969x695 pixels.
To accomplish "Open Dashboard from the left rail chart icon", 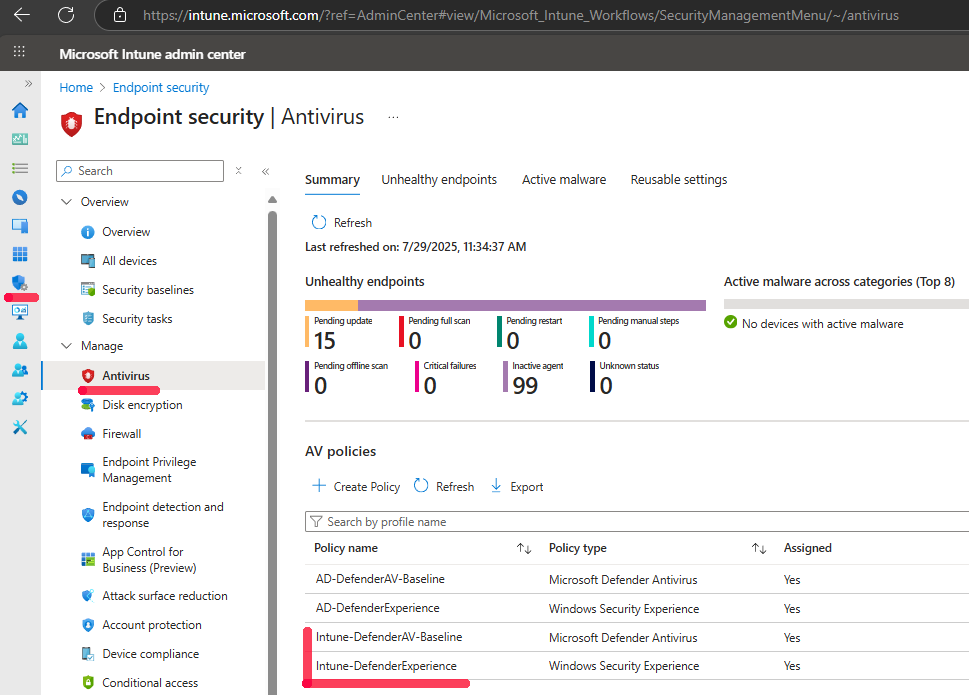I will [x=20, y=139].
